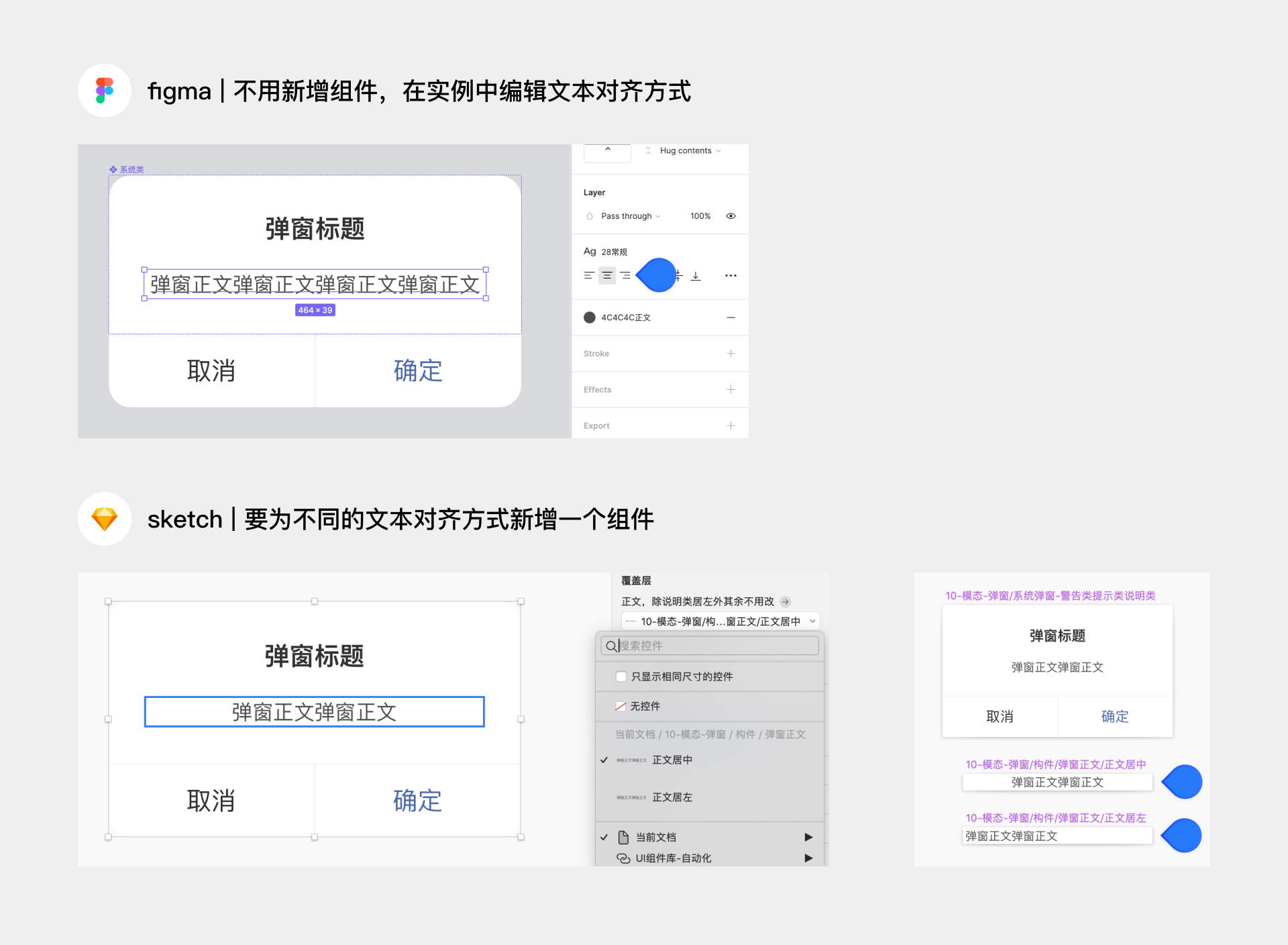Select the text align center icon
Image resolution: width=1288 pixels, height=945 pixels.
click(x=607, y=276)
